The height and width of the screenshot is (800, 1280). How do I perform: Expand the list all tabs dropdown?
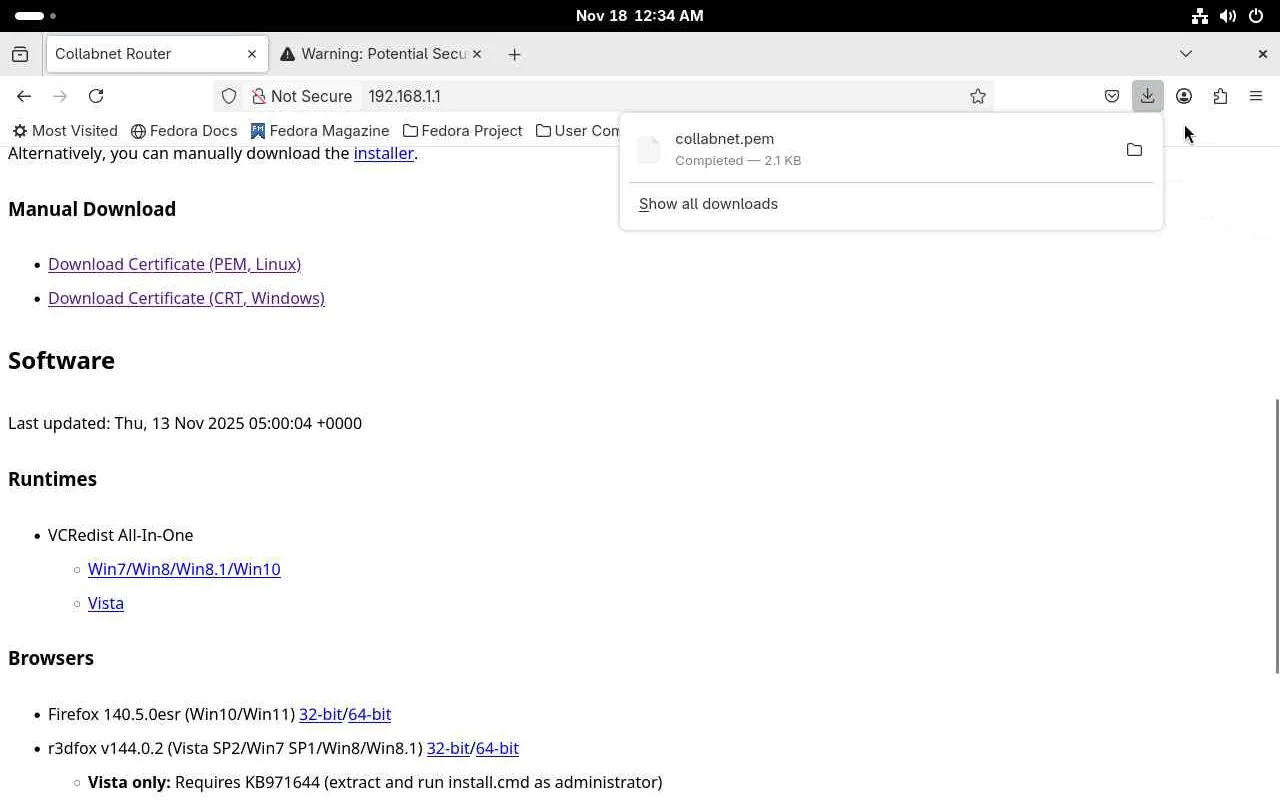coord(1186,54)
